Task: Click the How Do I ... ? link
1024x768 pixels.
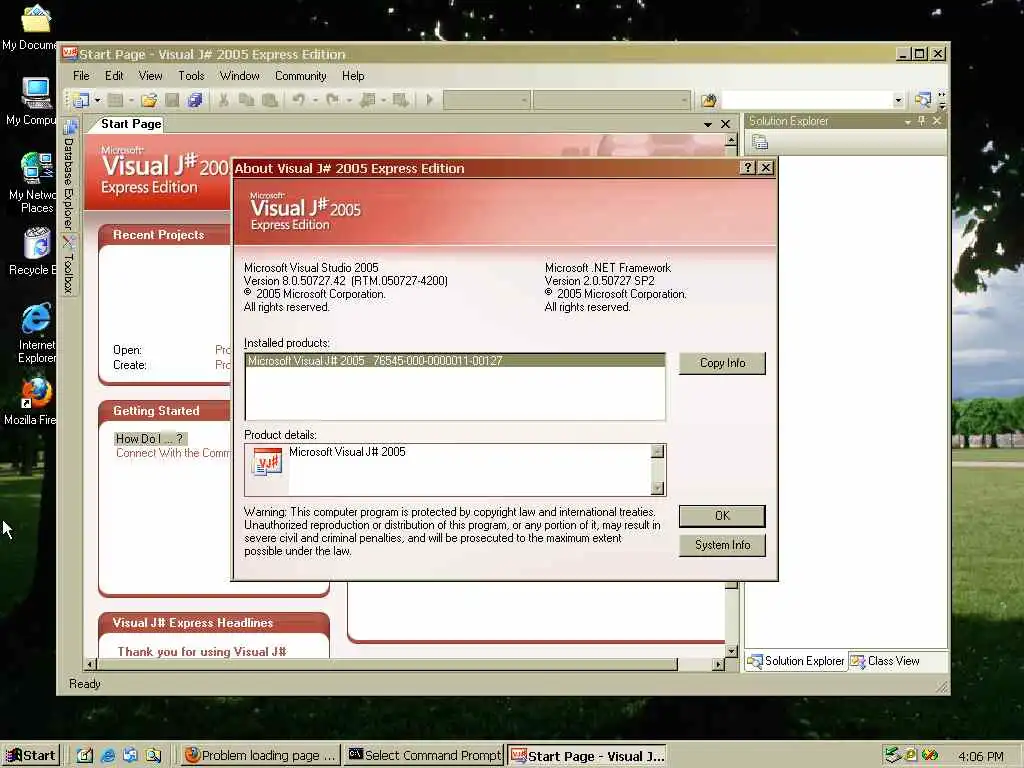Action: (150, 439)
